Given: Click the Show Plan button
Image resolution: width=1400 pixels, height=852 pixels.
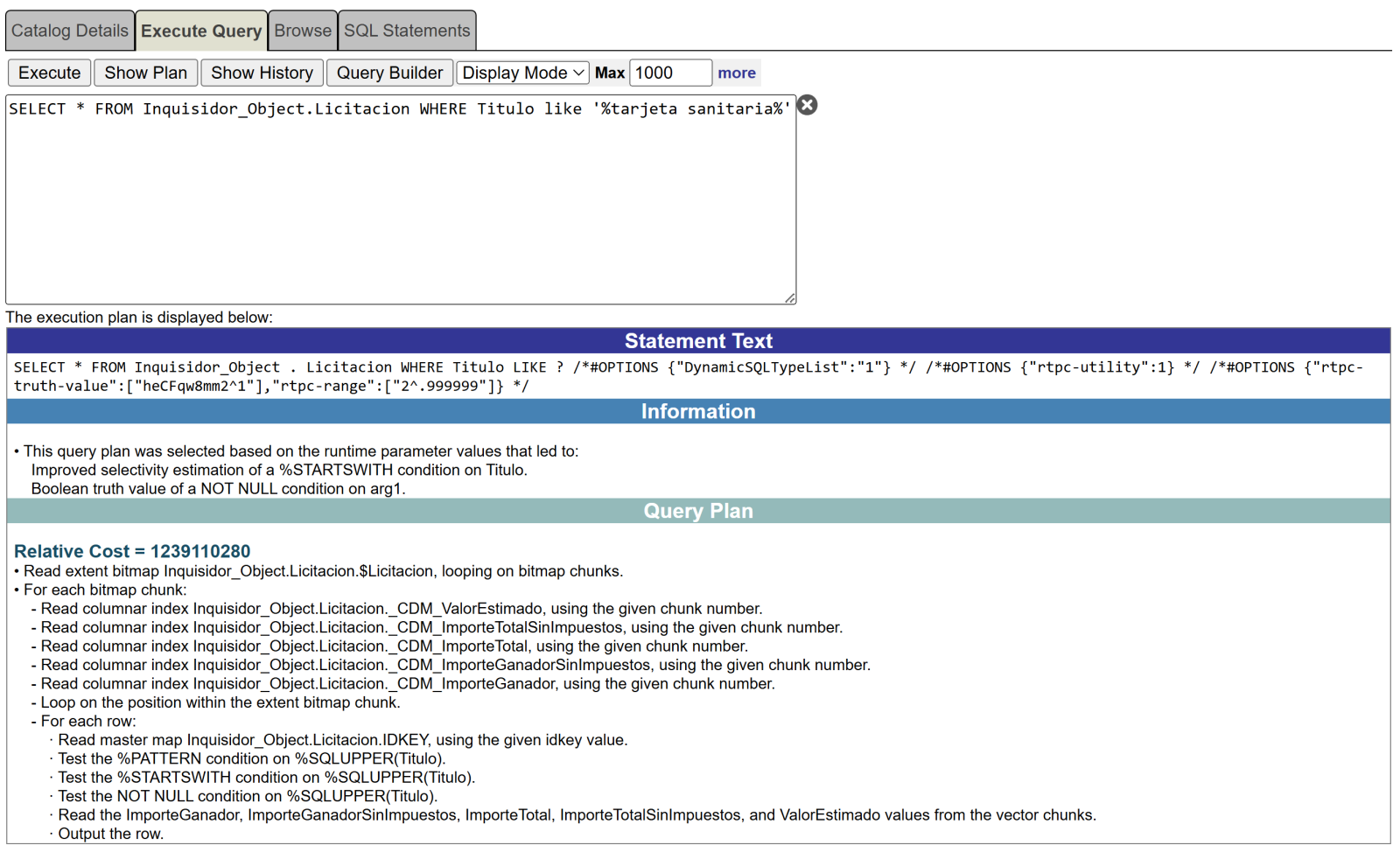Looking at the screenshot, I should (x=145, y=73).
